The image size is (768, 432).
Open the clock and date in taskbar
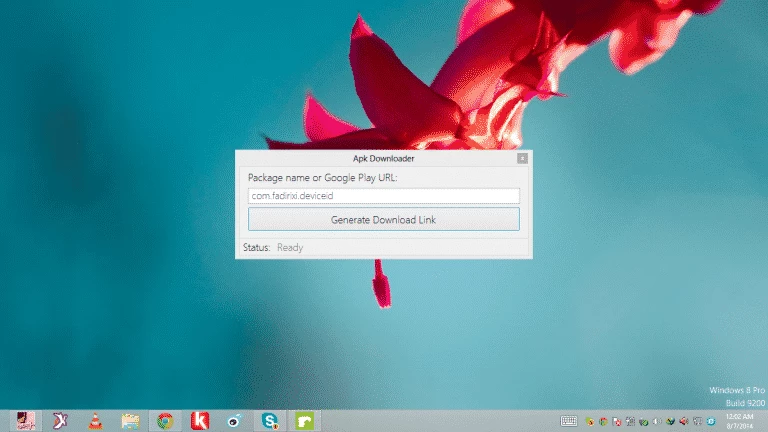click(x=739, y=421)
